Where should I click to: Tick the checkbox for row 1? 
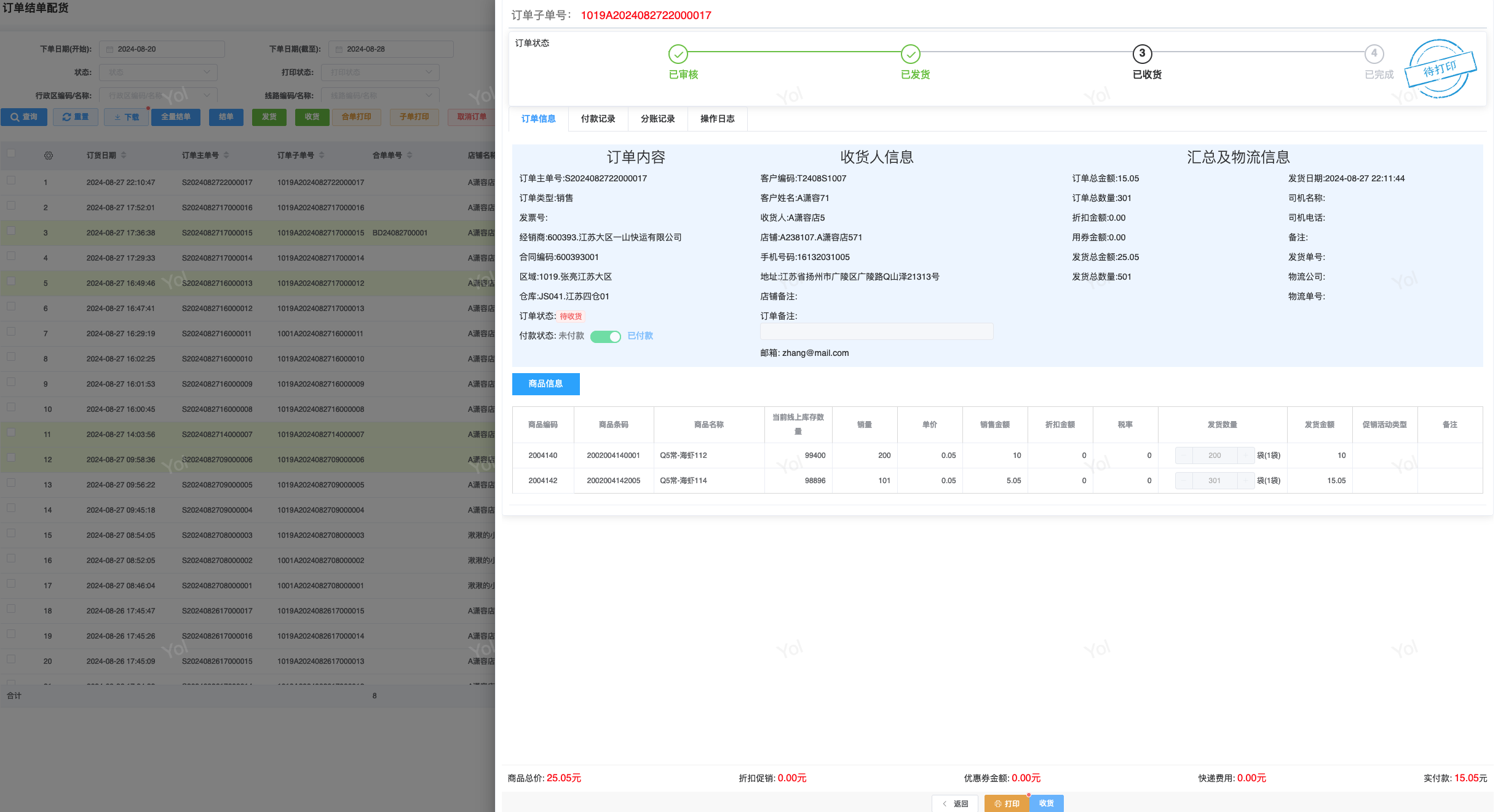tap(11, 181)
